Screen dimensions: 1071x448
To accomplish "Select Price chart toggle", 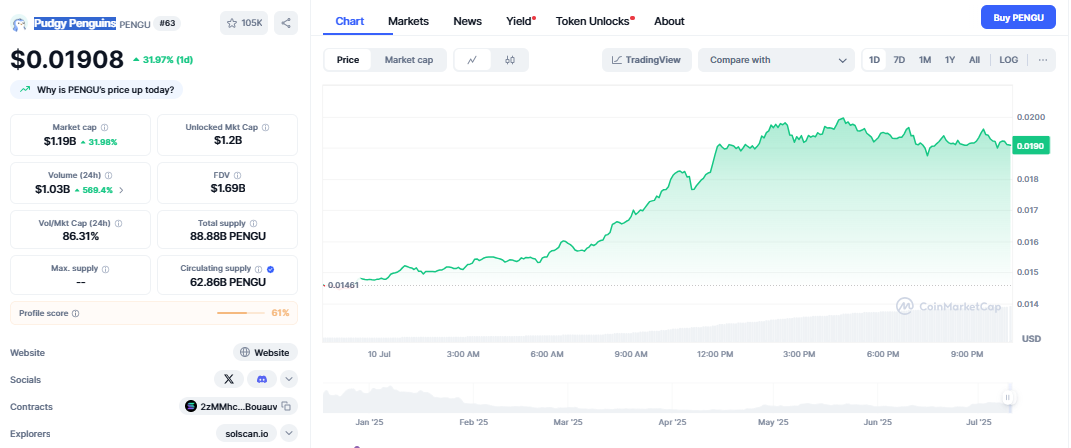I will point(348,60).
